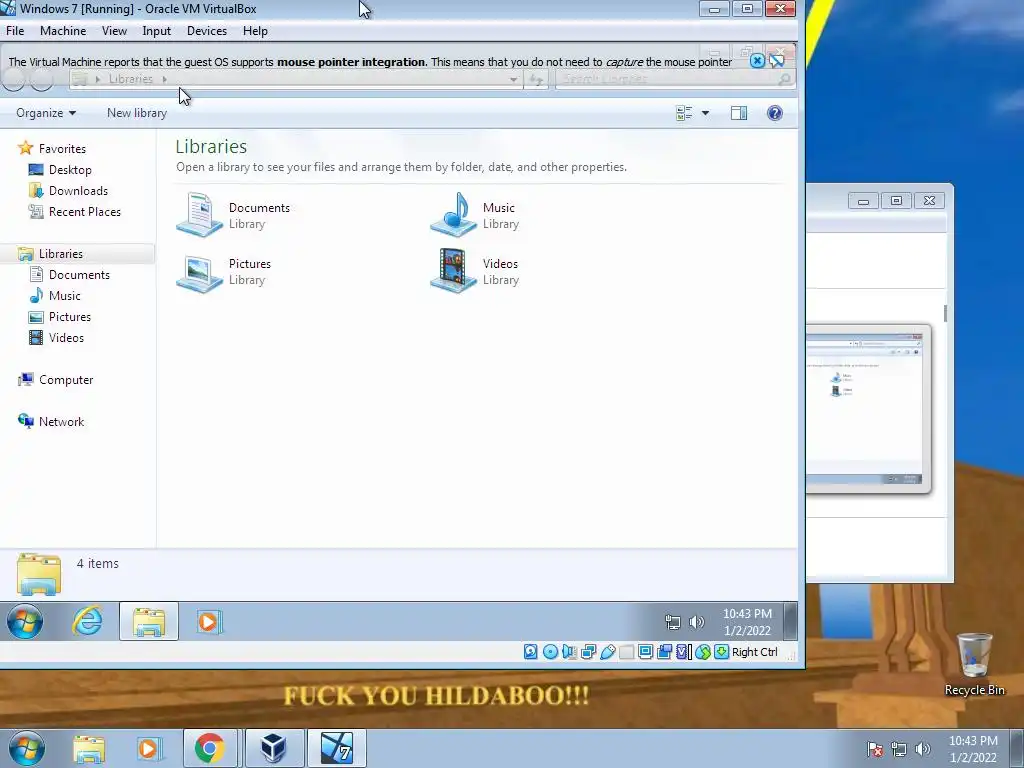Viewport: 1024px width, 768px height.
Task: Expand the Libraries breadcrumb arrow
Action: click(x=165, y=79)
